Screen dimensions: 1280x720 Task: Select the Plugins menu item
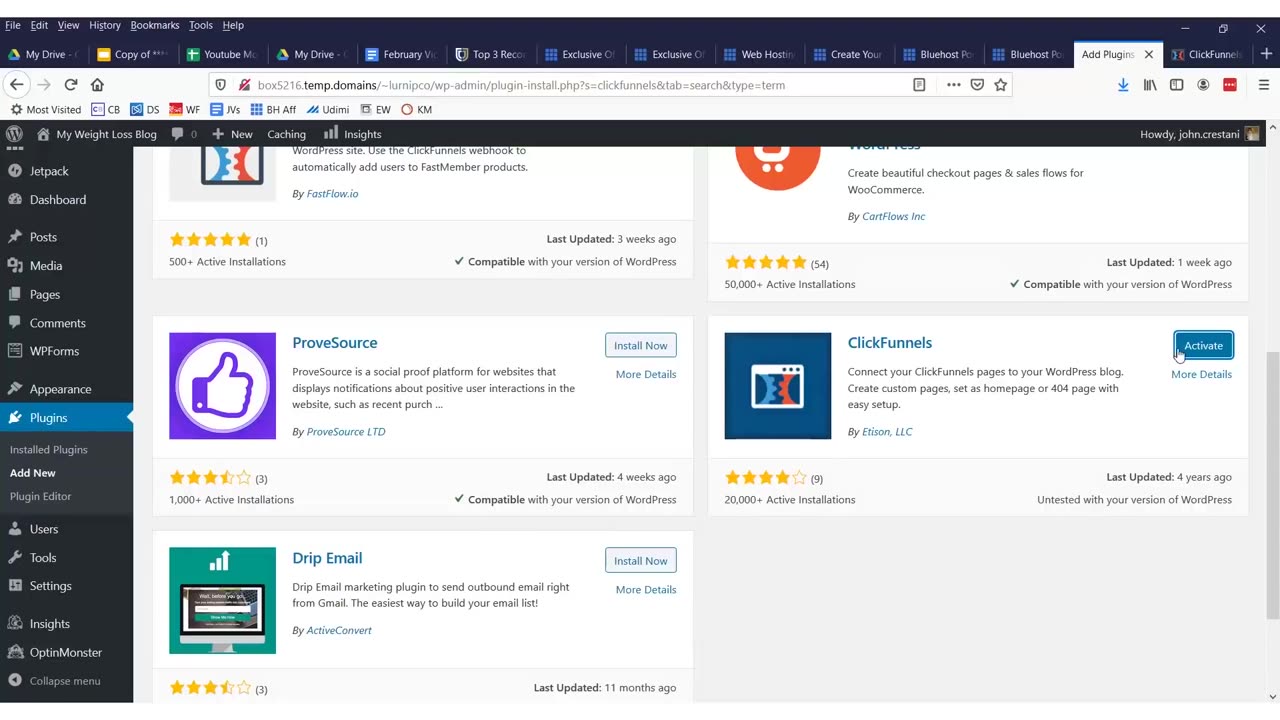click(66, 417)
